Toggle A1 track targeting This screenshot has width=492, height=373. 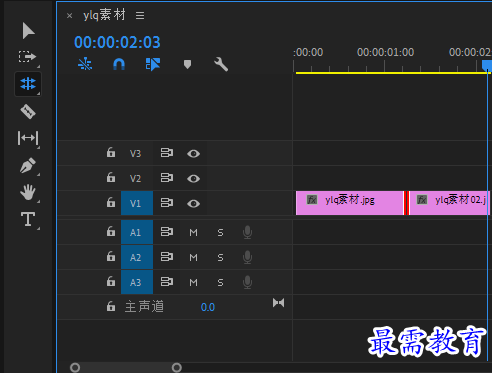pos(137,232)
